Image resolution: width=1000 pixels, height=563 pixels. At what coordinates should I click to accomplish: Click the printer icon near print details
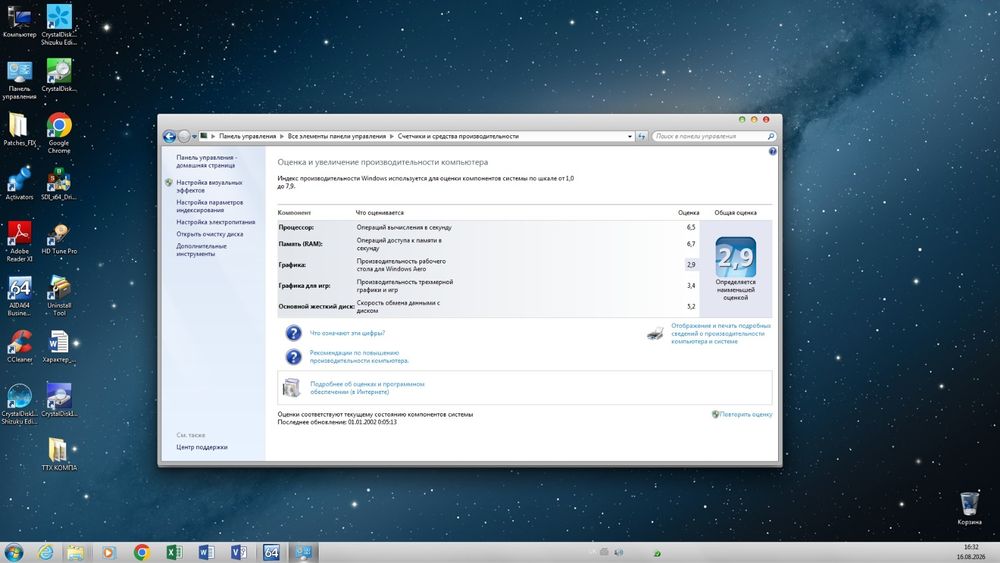point(655,333)
